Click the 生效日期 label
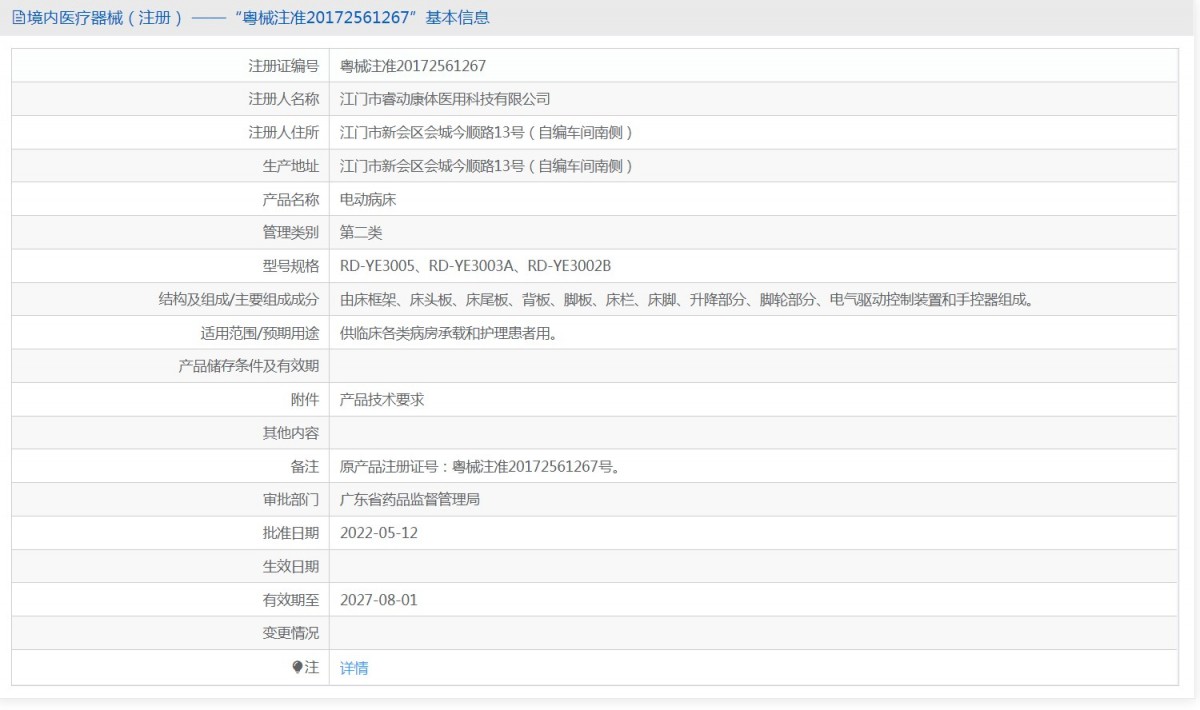 (x=290, y=566)
